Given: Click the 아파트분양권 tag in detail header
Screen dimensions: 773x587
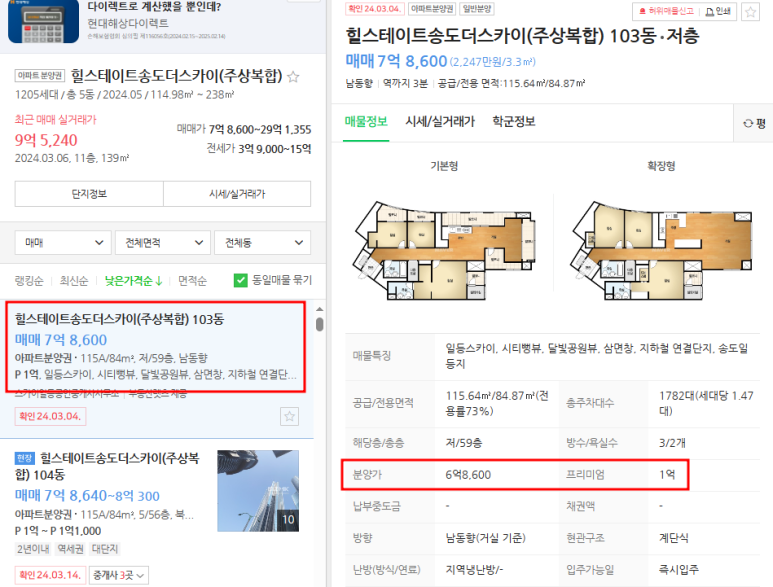Looking at the screenshot, I should (x=432, y=9).
